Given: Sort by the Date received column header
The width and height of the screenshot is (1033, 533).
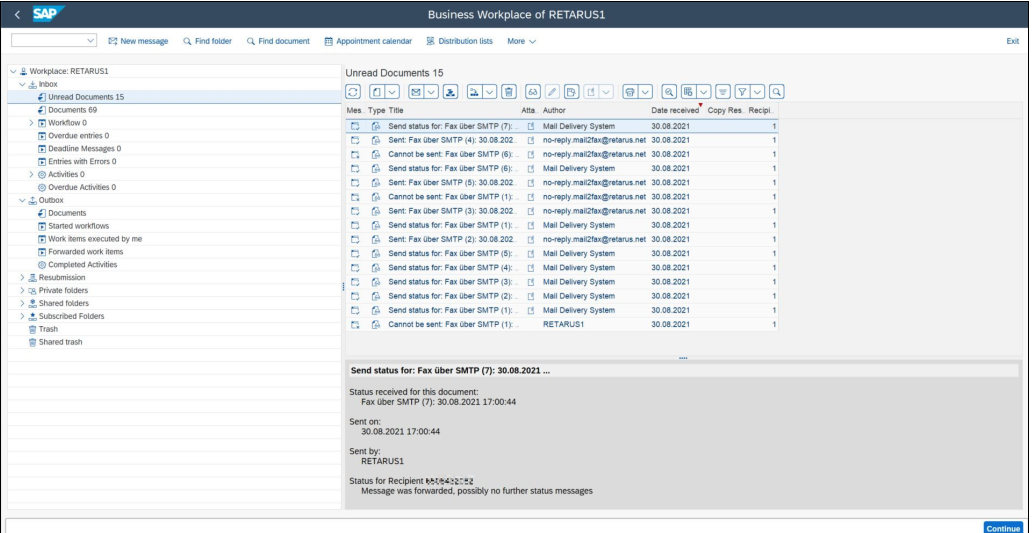Looking at the screenshot, I should point(675,109).
